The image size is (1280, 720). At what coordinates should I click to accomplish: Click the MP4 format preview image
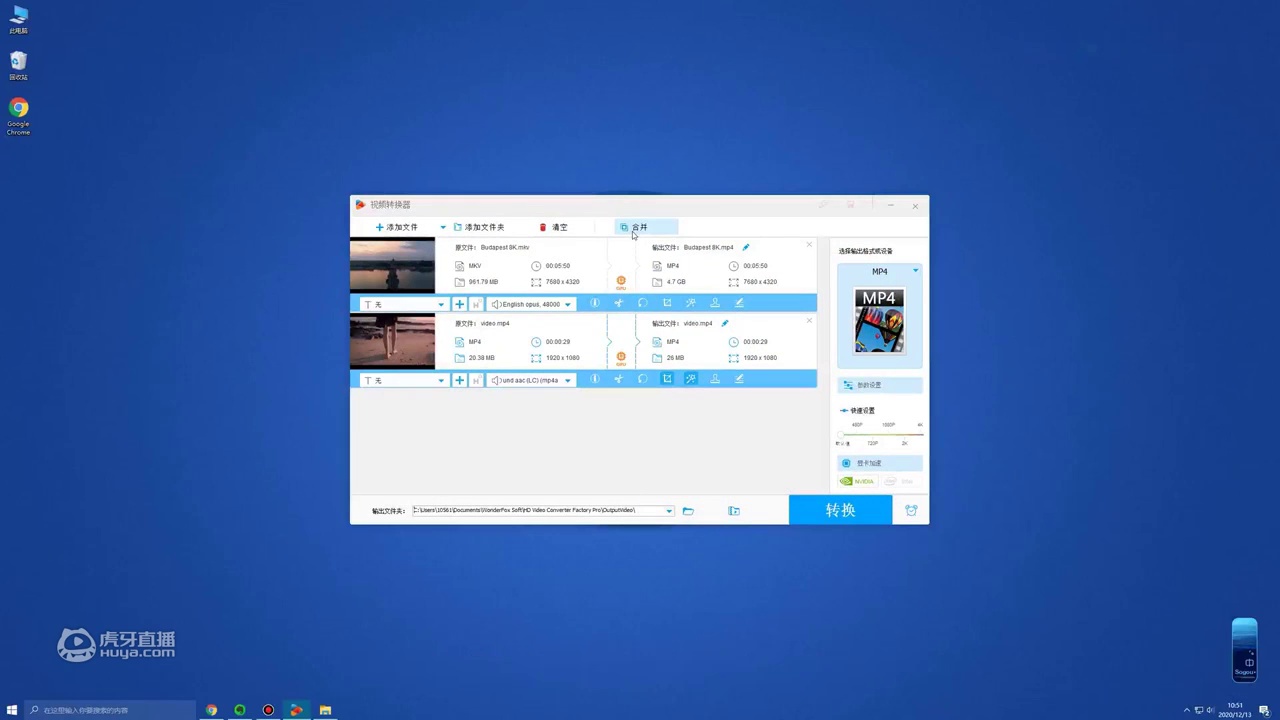point(879,321)
